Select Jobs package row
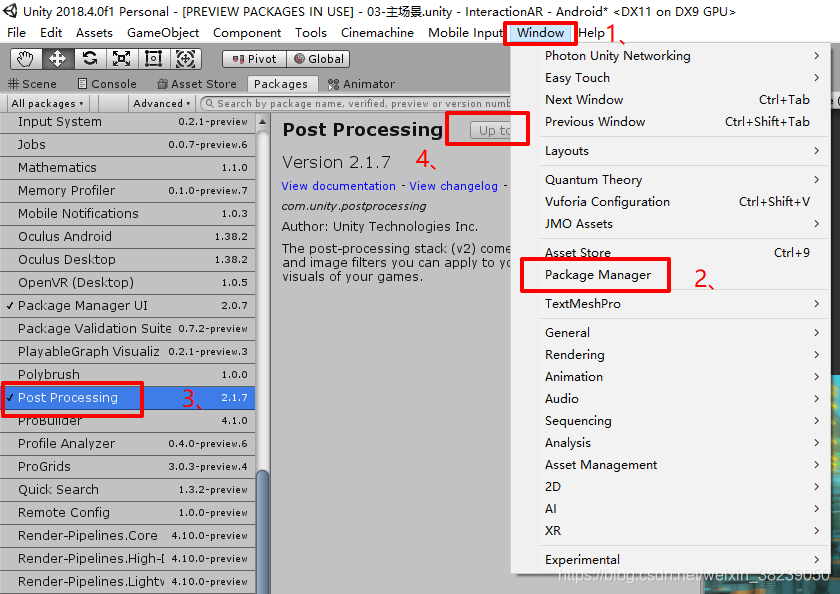This screenshot has width=840, height=594. point(128,145)
